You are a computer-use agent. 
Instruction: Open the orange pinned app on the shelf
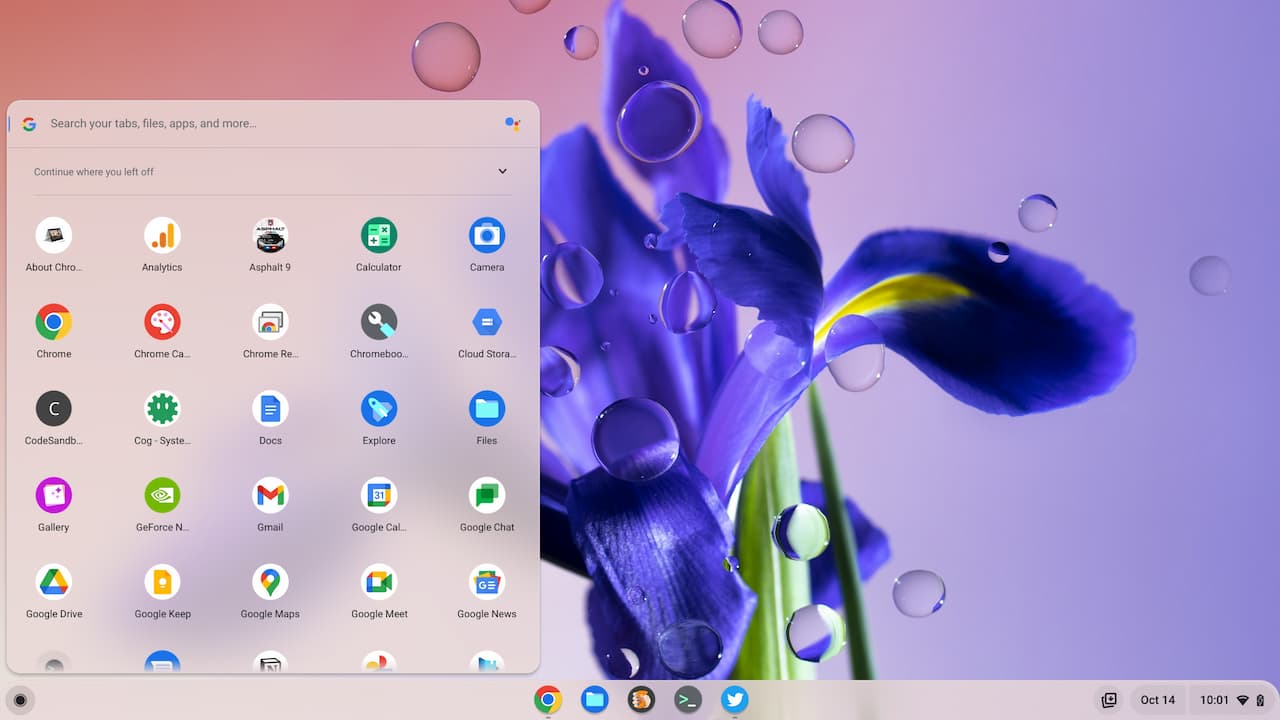(x=641, y=699)
